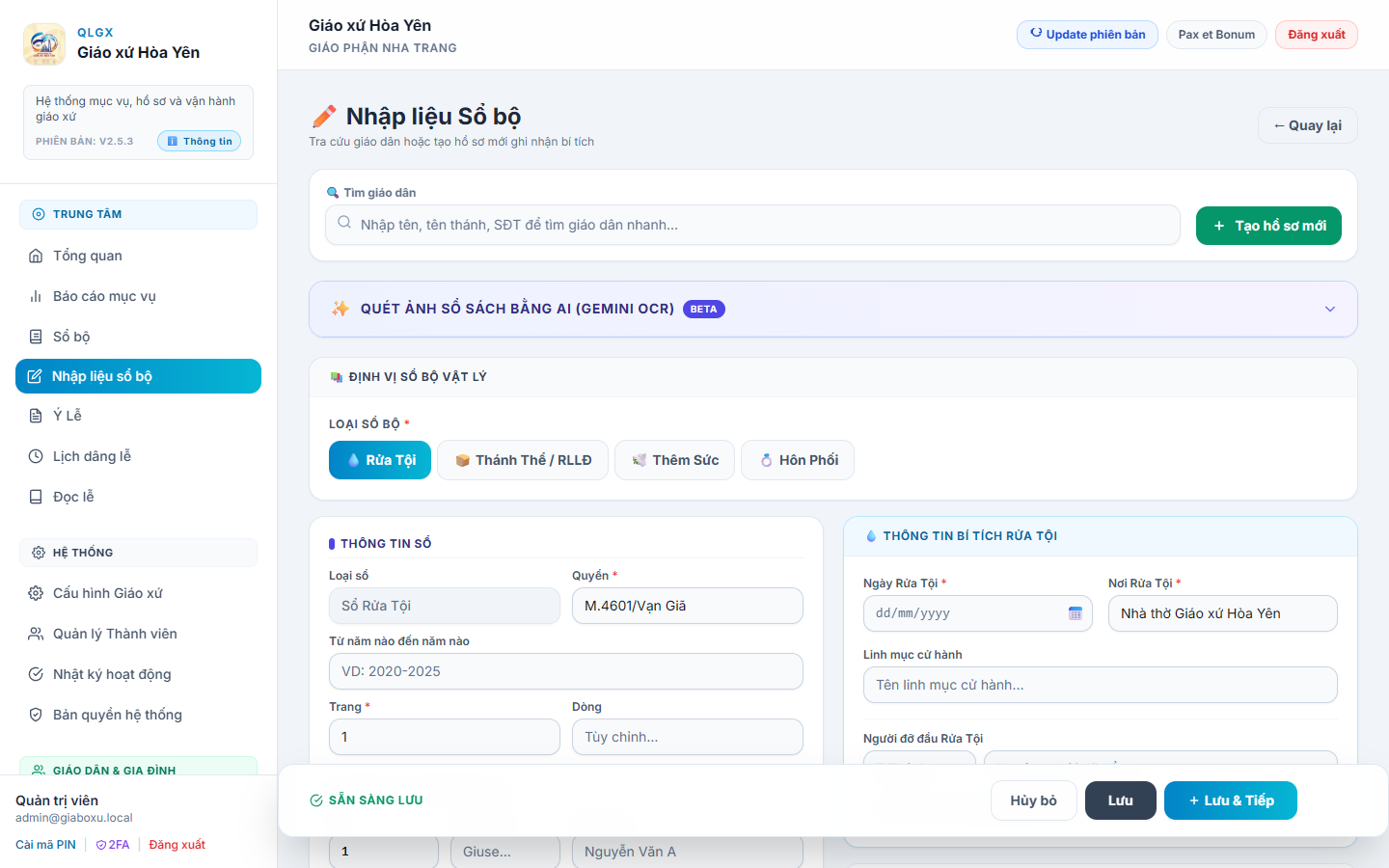The width and height of the screenshot is (1389, 868).
Task: Click the Quản lý Thành viên users icon
Action: pos(36,634)
